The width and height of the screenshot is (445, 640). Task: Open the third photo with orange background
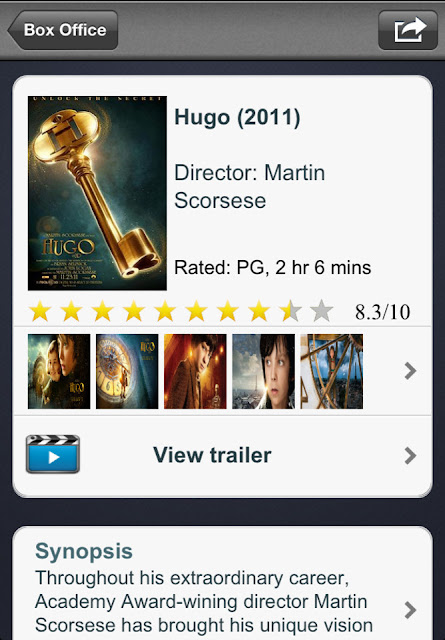(195, 371)
